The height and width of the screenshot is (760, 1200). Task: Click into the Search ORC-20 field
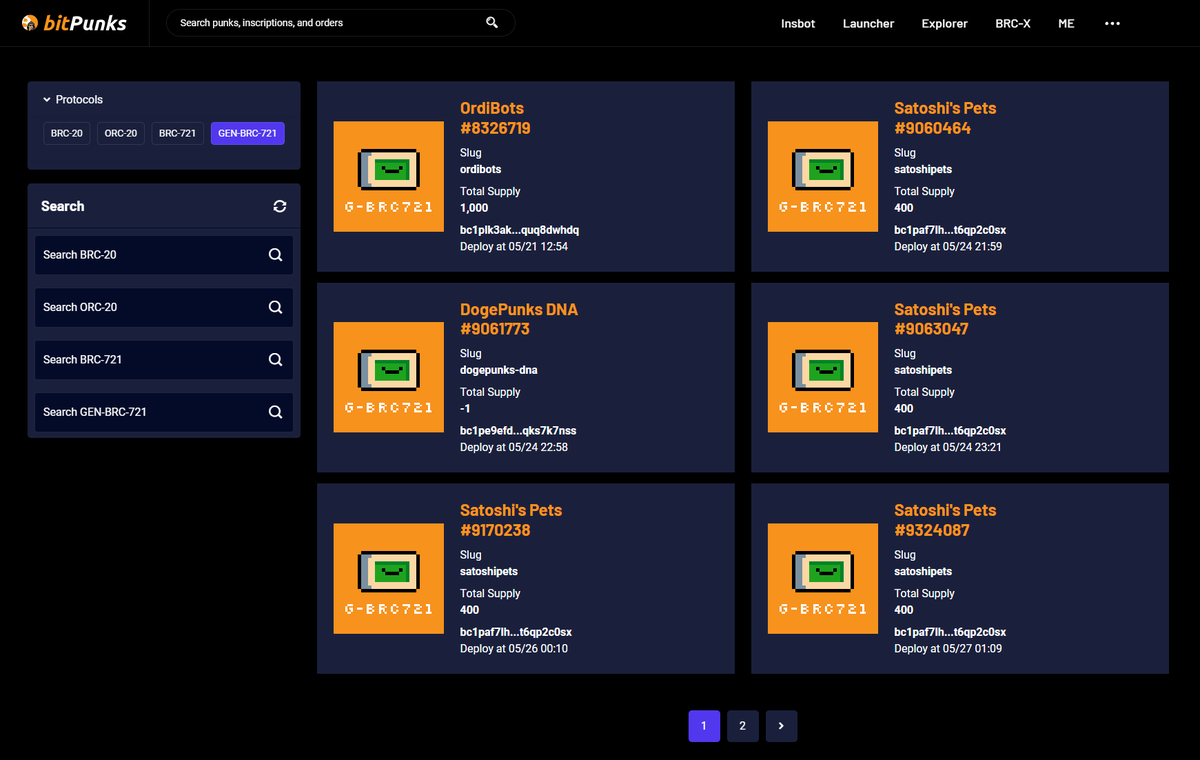point(164,307)
